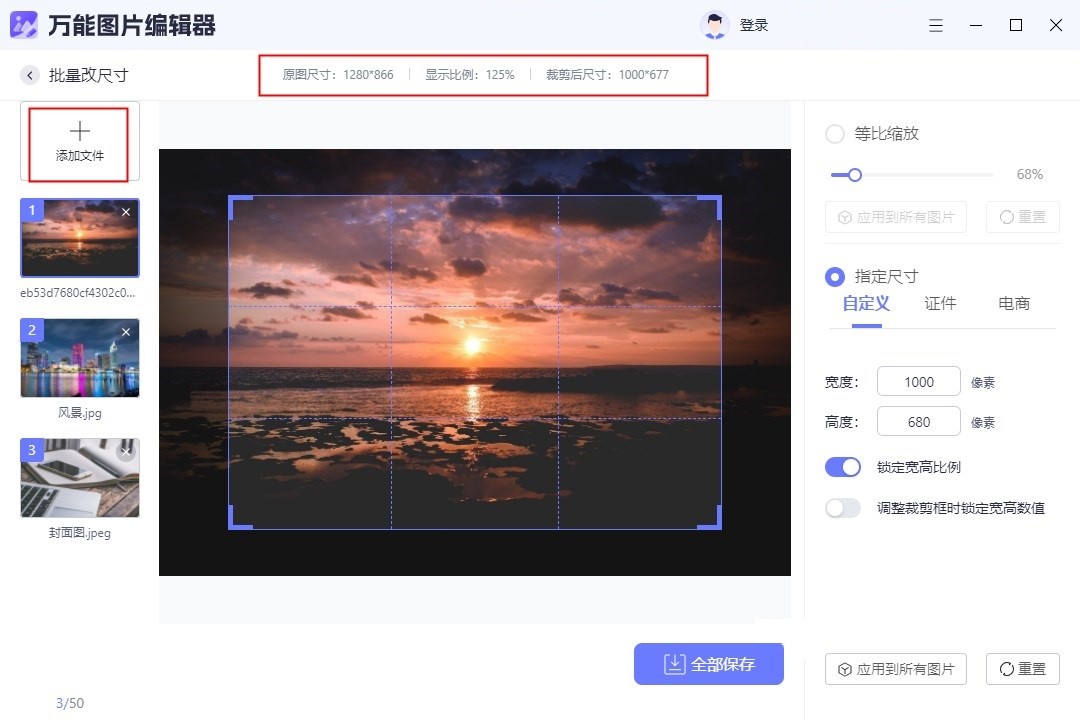This screenshot has height=720, width=1080.
Task: Click the 登录 link in title bar
Action: pos(754,25)
